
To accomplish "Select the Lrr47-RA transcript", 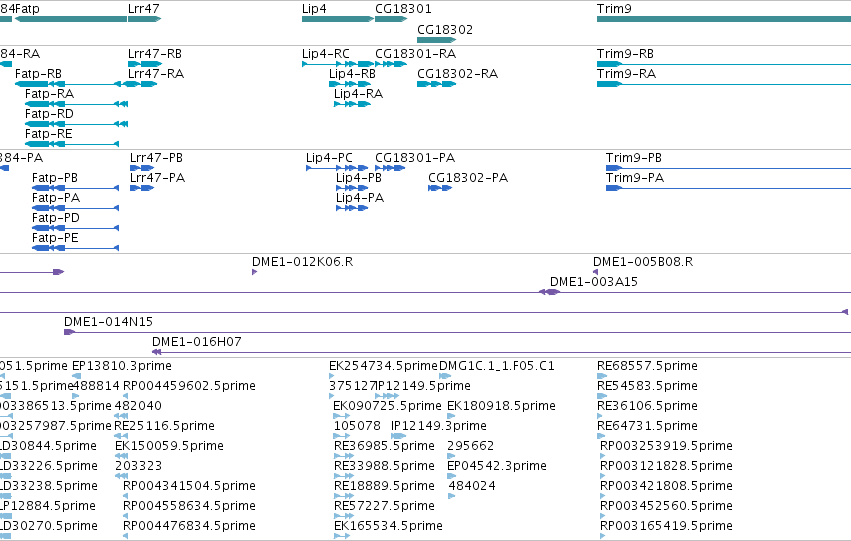I will 143,84.
